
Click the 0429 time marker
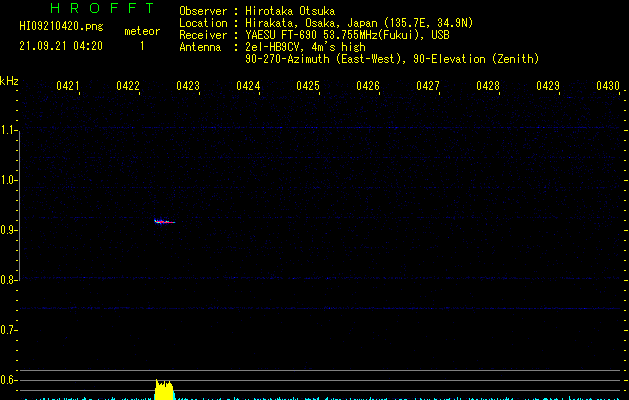click(x=548, y=86)
